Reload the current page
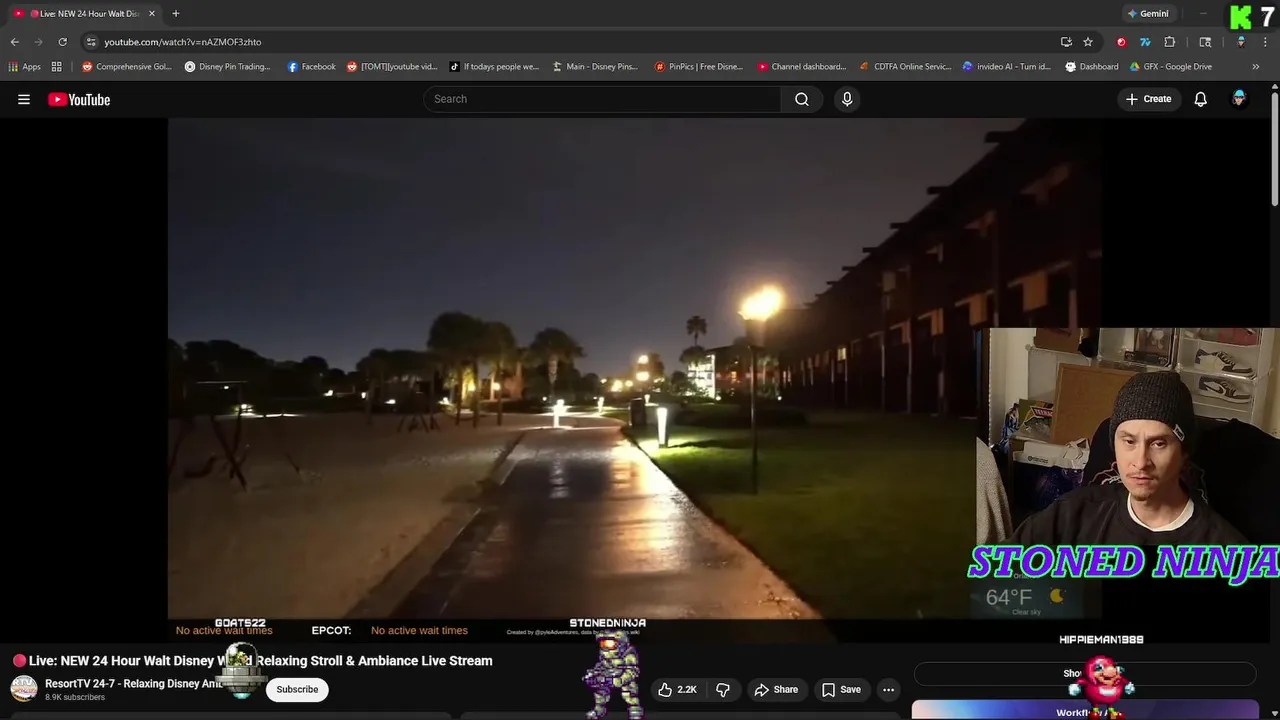Viewport: 1280px width, 720px height. [62, 42]
